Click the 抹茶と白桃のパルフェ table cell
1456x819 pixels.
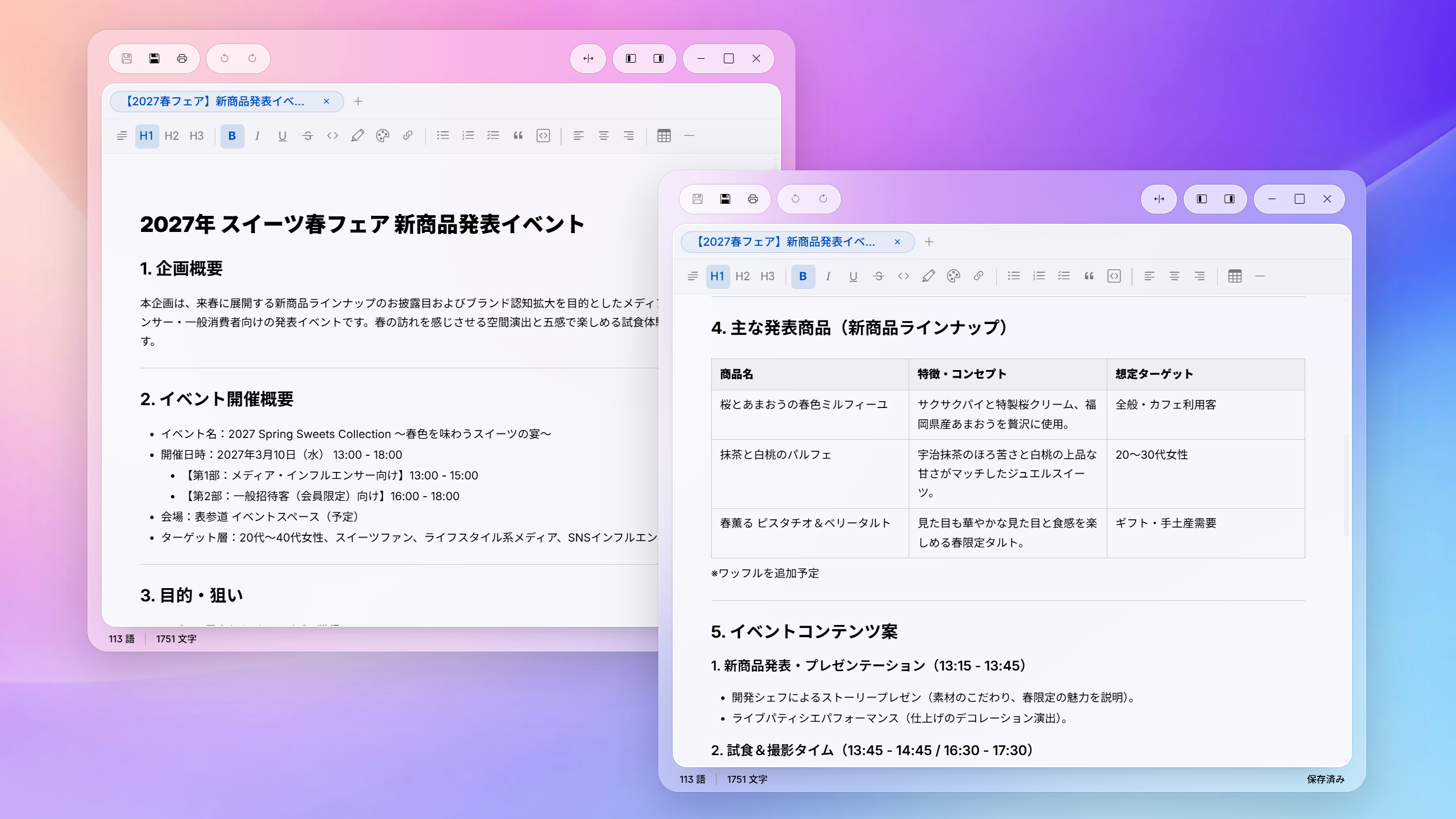point(810,474)
